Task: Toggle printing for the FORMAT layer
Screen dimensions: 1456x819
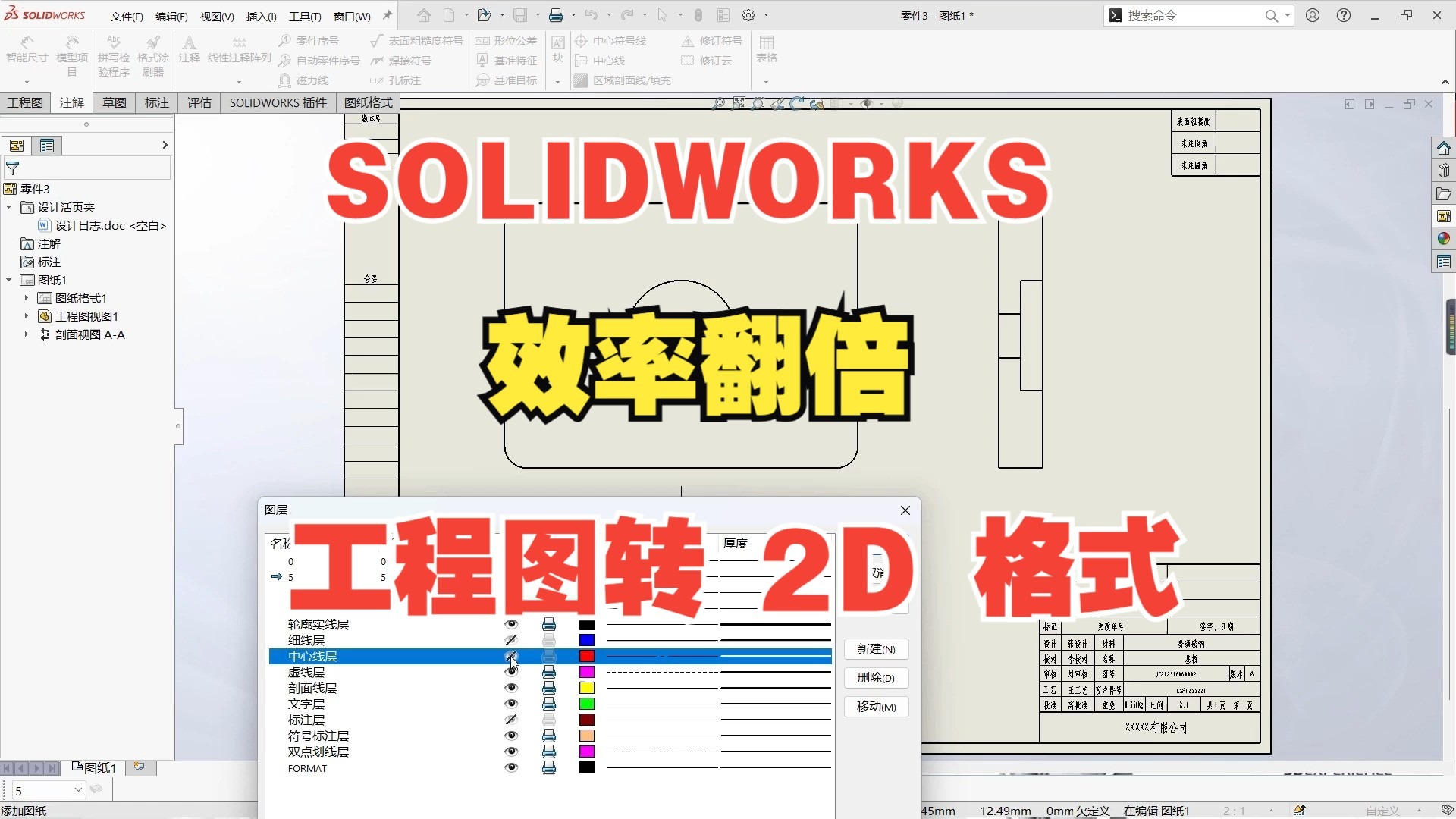Action: pos(548,767)
